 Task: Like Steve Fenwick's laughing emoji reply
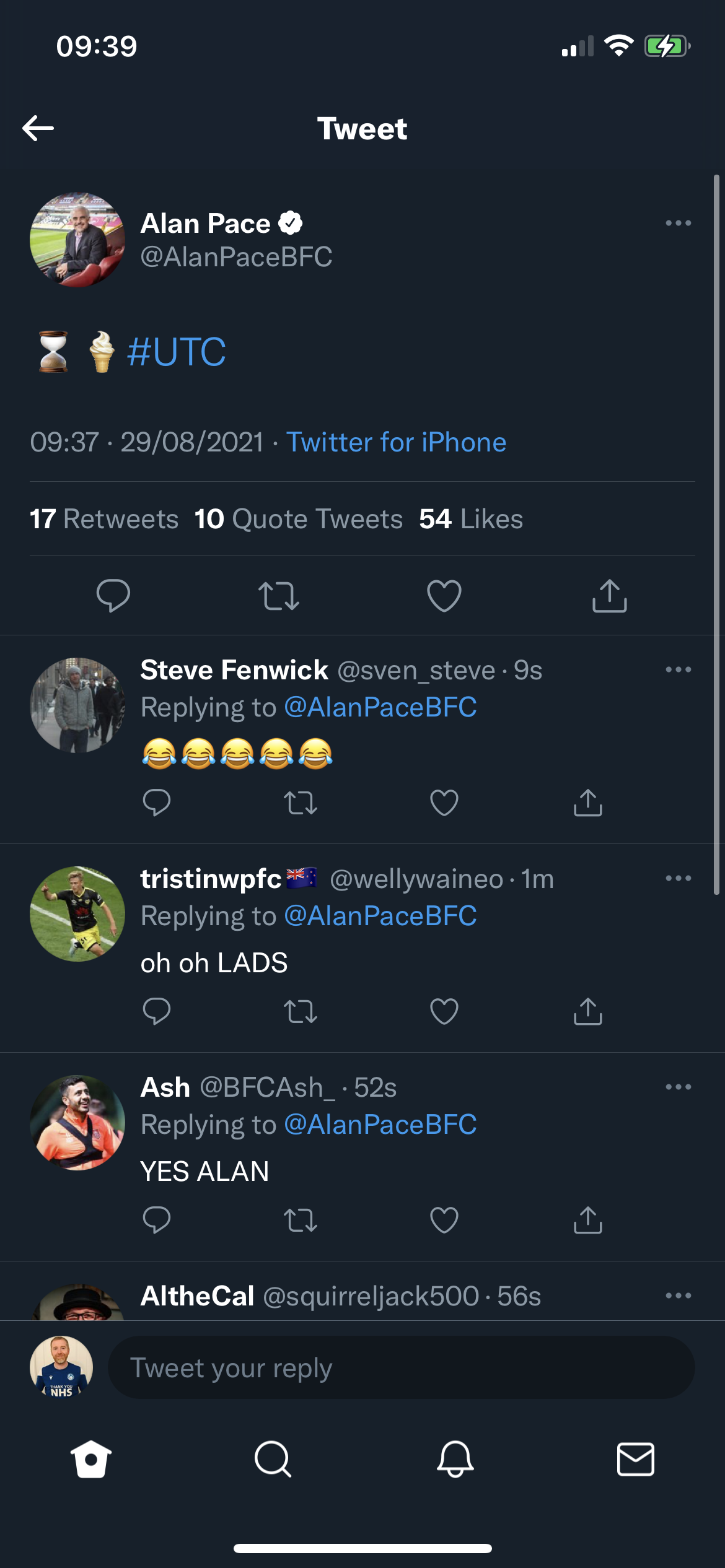pyautogui.click(x=444, y=803)
